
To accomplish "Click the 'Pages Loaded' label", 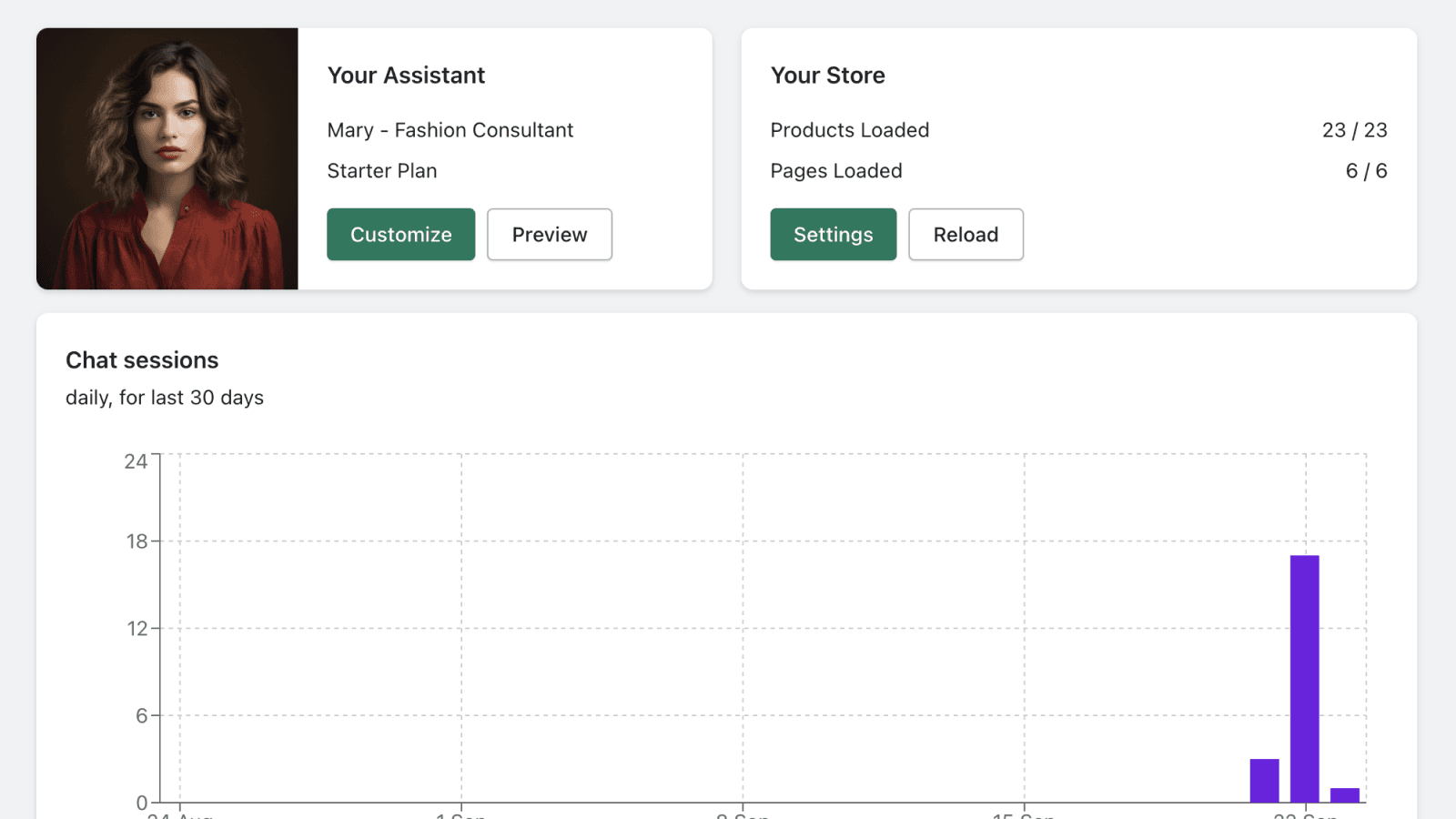I will (835, 171).
